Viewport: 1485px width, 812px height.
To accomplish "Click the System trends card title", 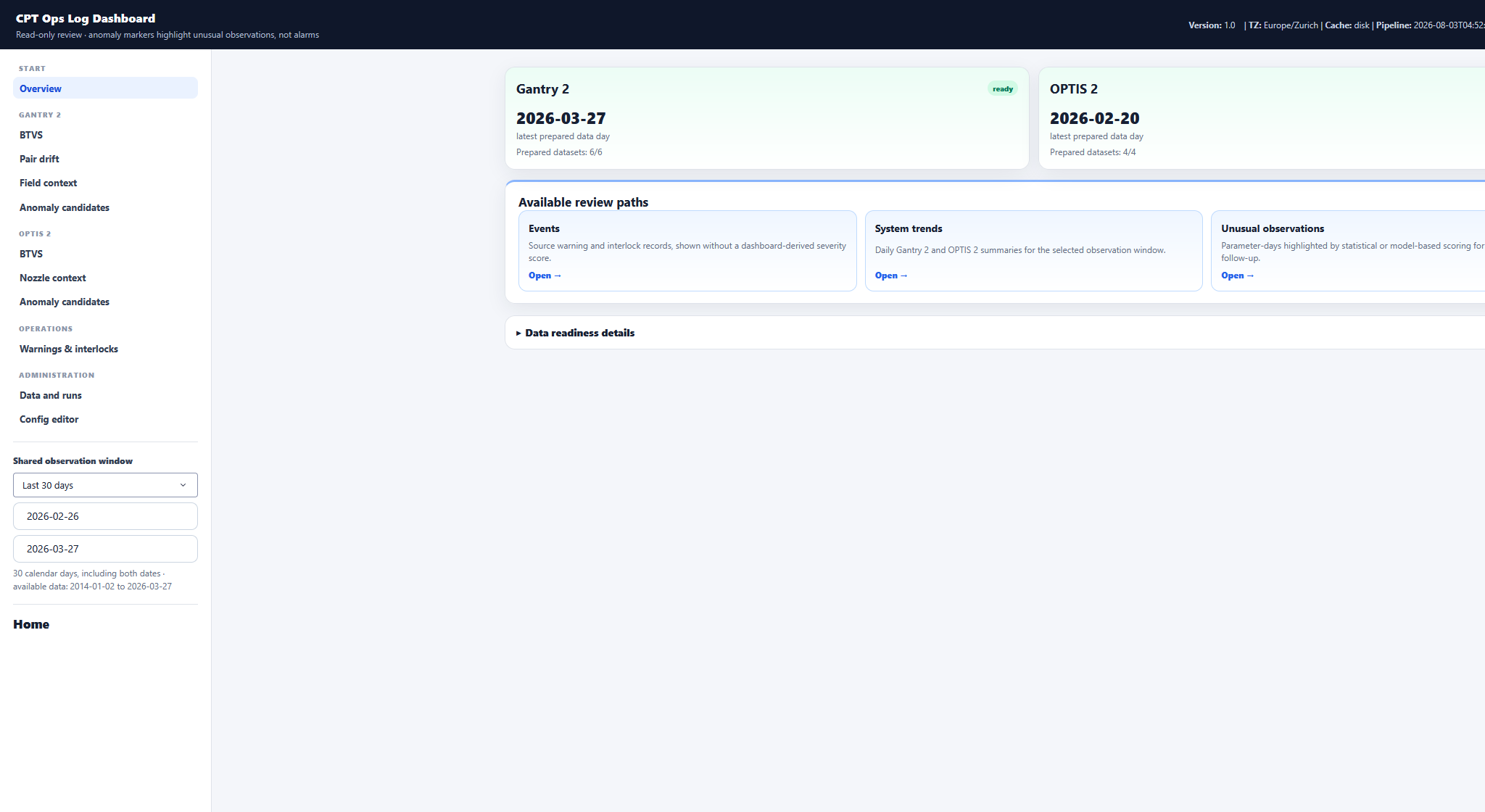I will 909,228.
